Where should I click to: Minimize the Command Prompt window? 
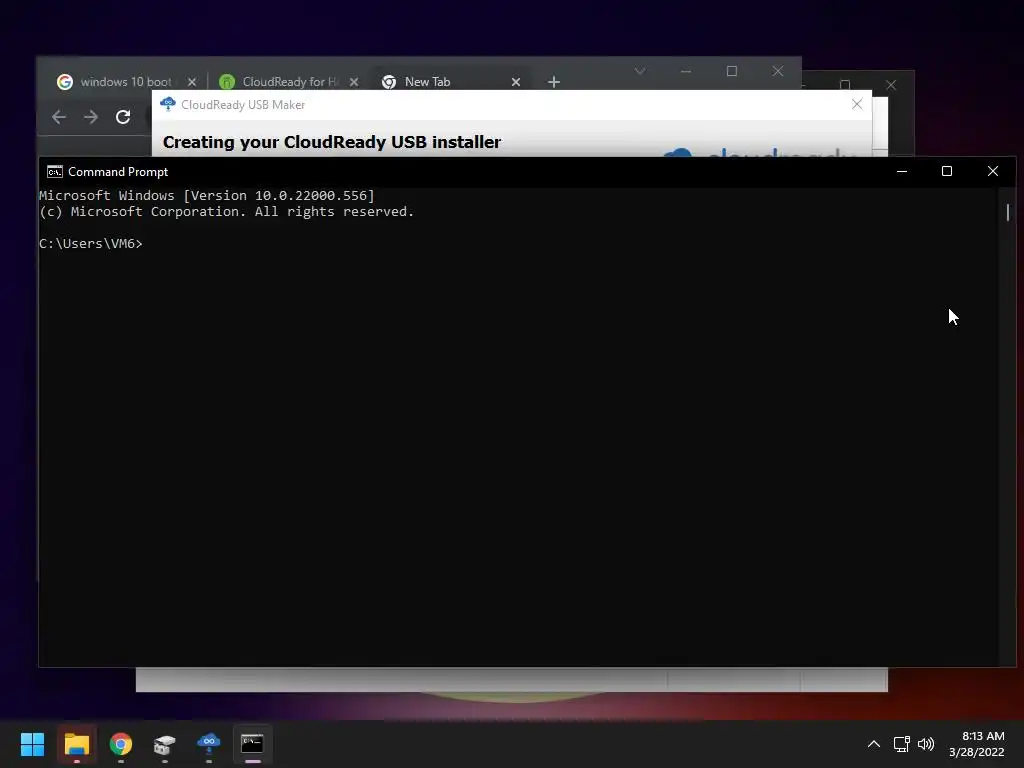(x=902, y=172)
